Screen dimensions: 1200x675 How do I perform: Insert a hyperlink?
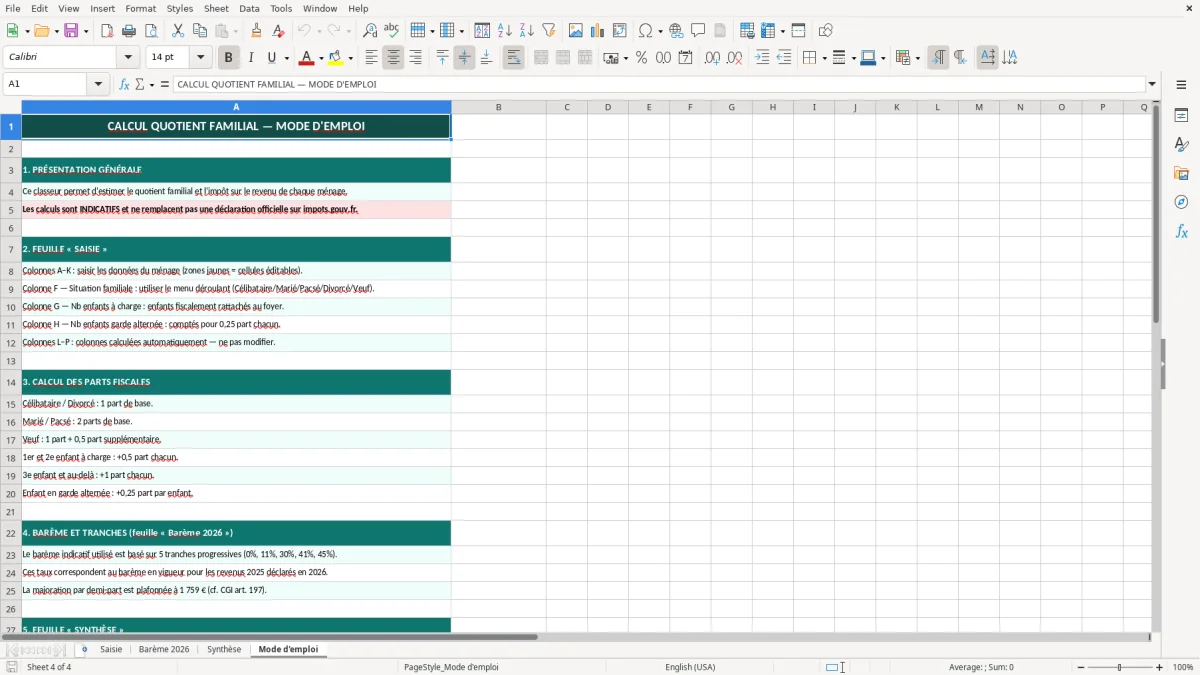(x=677, y=31)
